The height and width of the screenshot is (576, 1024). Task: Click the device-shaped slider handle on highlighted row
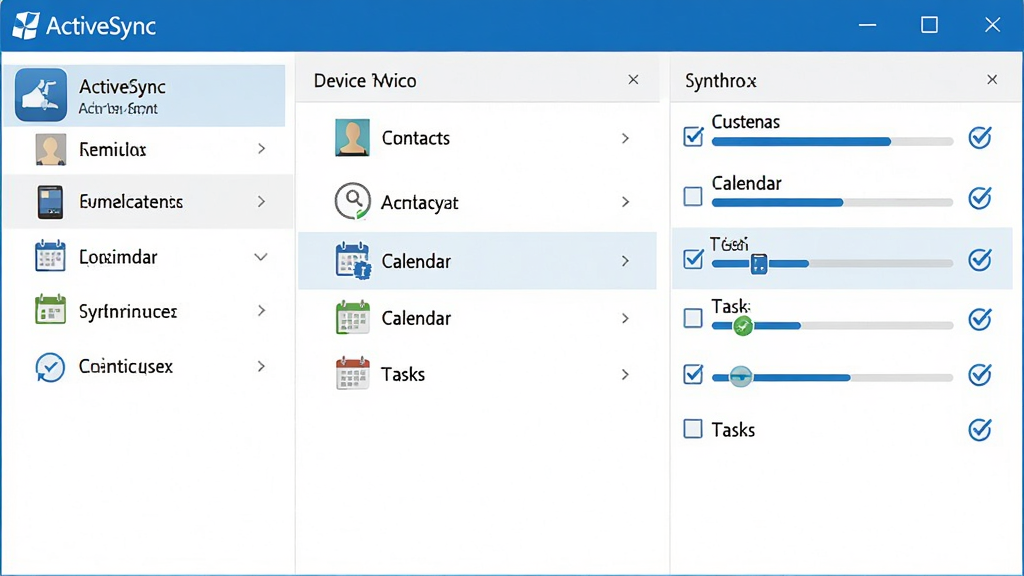[759, 264]
